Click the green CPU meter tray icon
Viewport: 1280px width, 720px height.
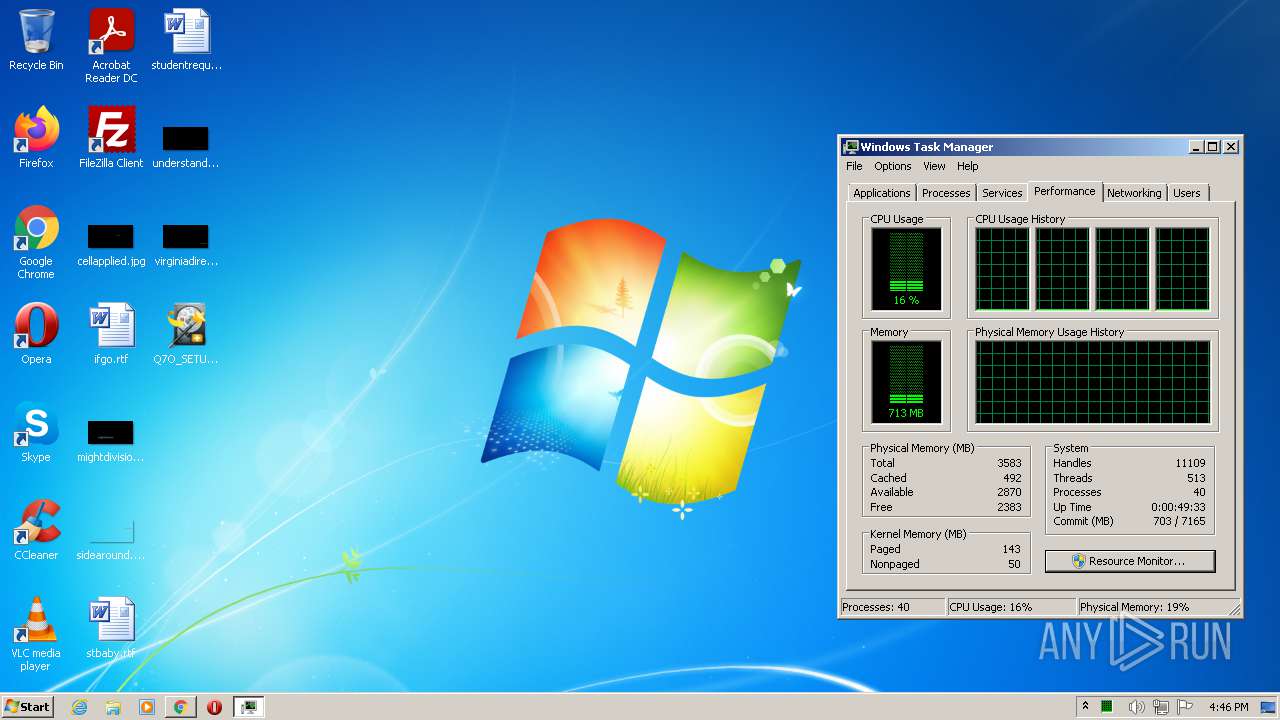point(1107,707)
